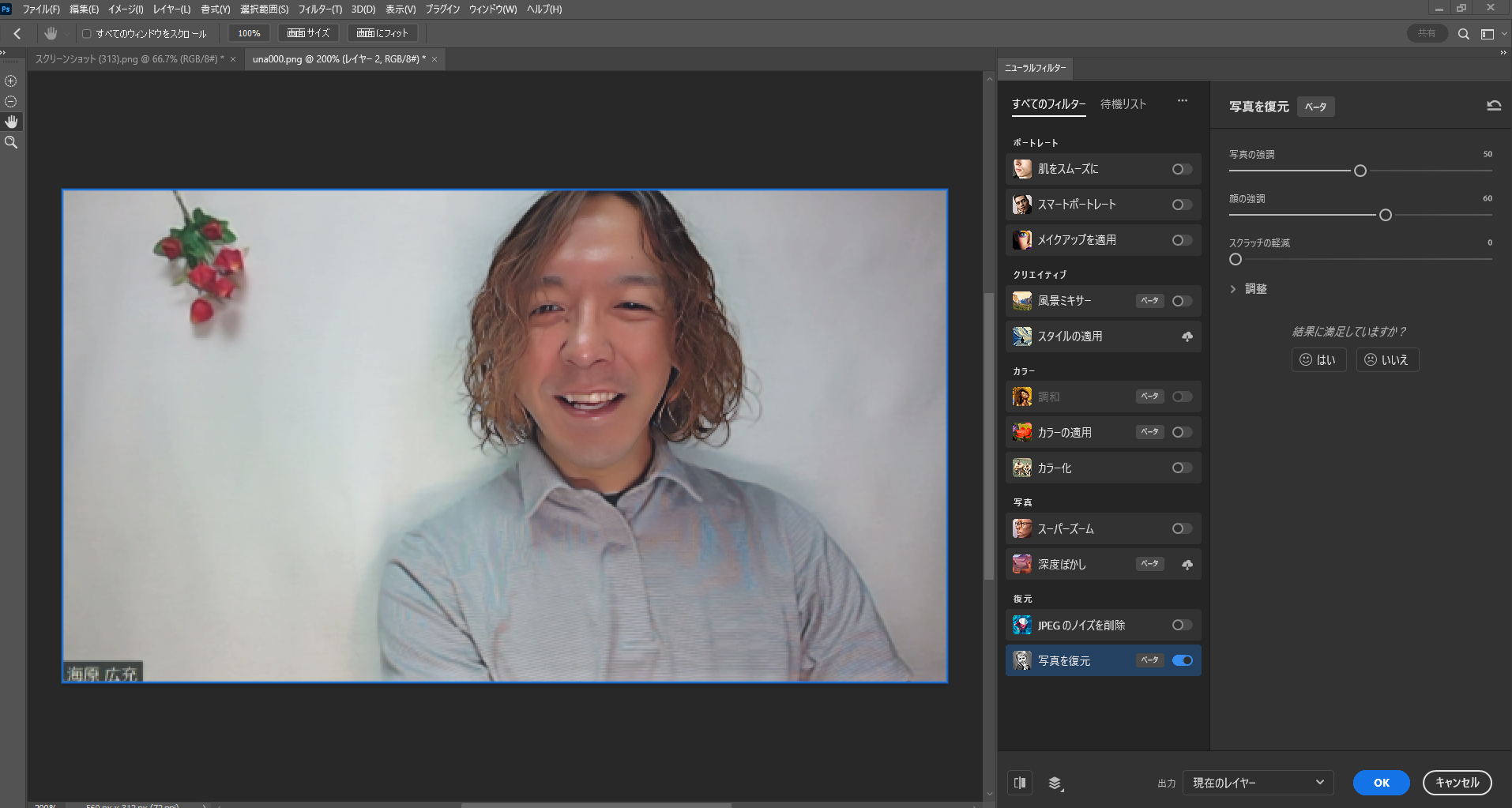Click the OK button
This screenshot has width=1512, height=808.
[x=1381, y=783]
